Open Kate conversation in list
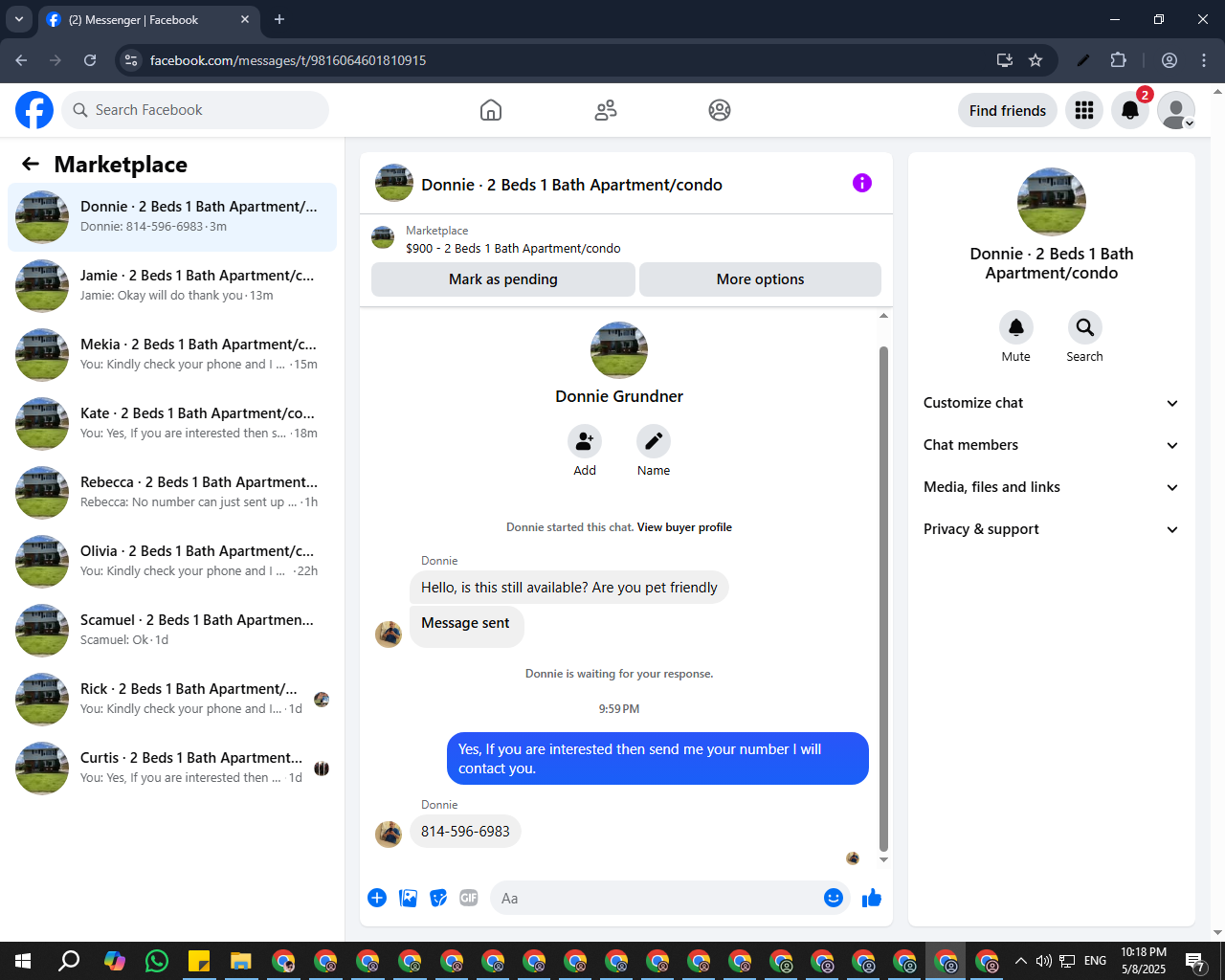The width and height of the screenshot is (1225, 980). [172, 424]
